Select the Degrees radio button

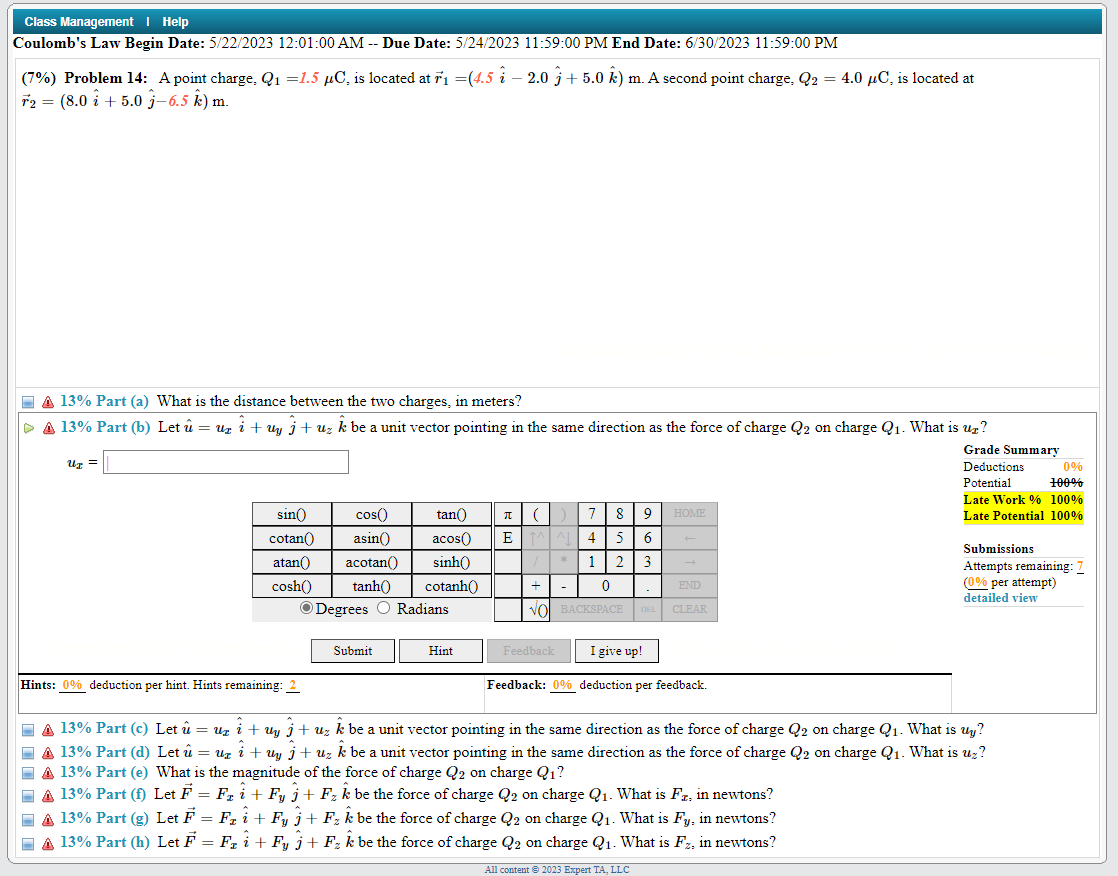pyautogui.click(x=306, y=608)
